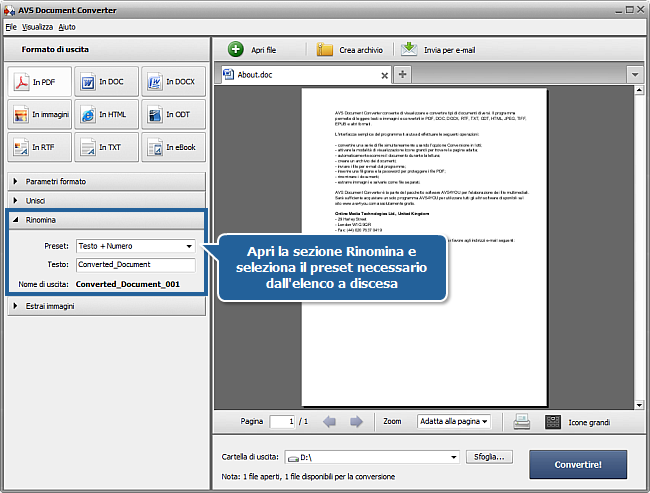Close the About.doc tab
The image size is (650, 493).
coord(384,75)
